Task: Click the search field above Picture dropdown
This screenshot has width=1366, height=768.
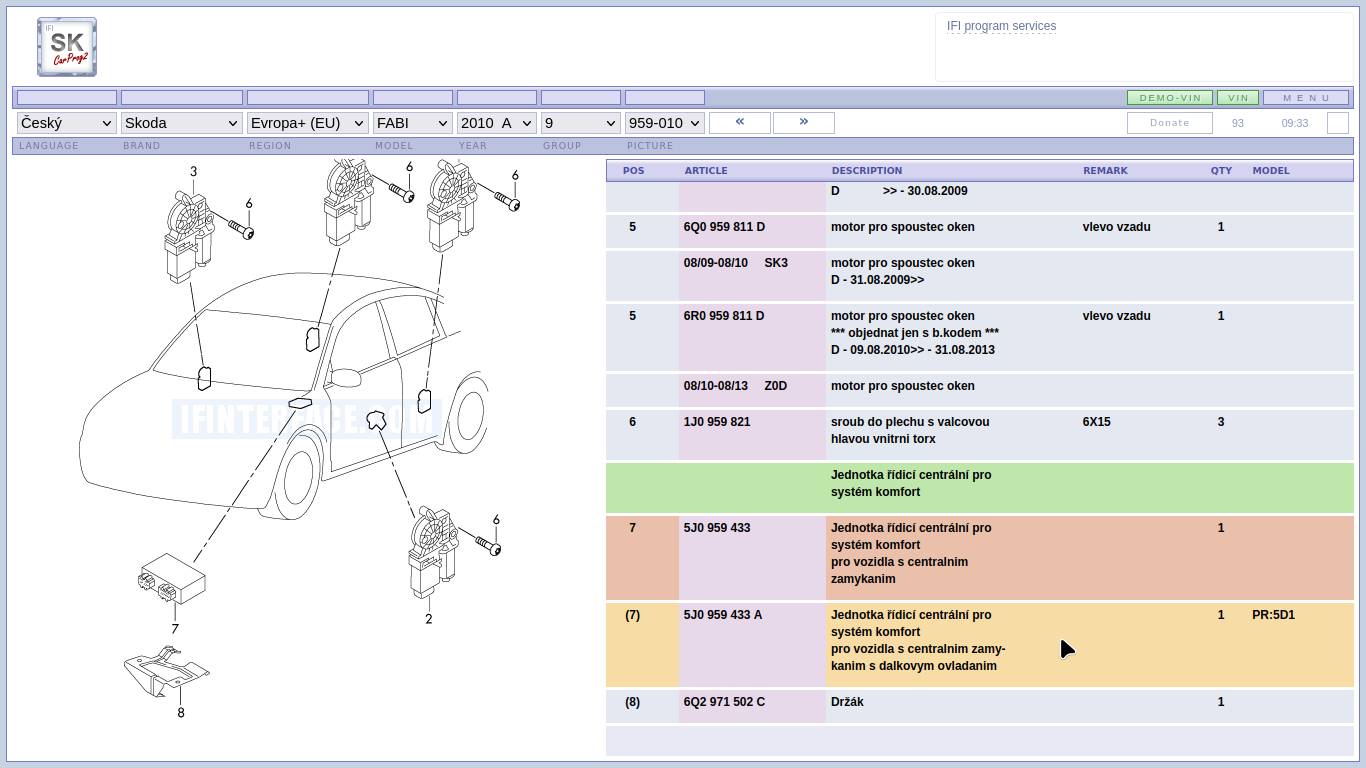Action: click(665, 98)
